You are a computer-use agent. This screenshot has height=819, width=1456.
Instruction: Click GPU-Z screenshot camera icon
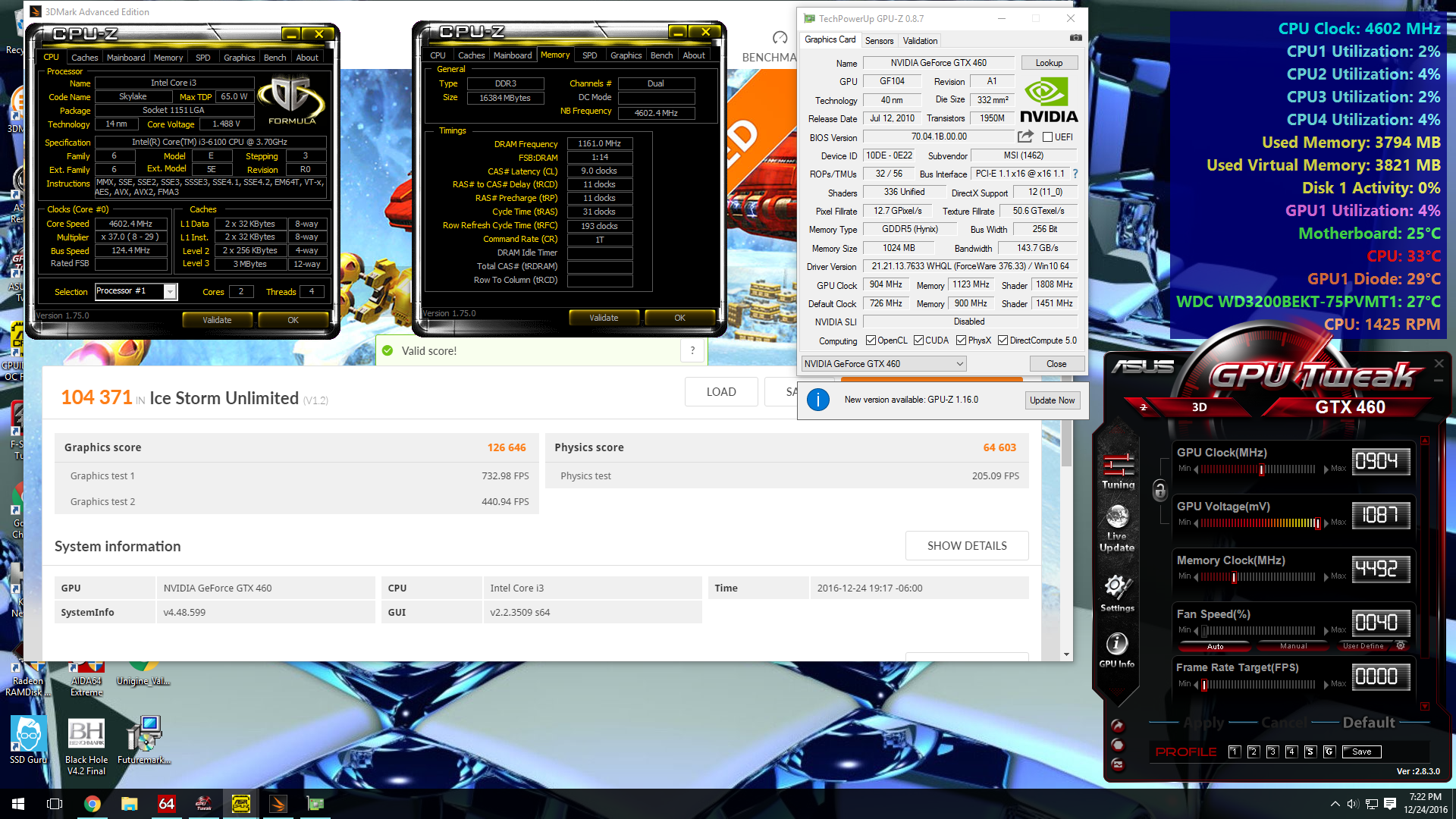(x=1075, y=38)
